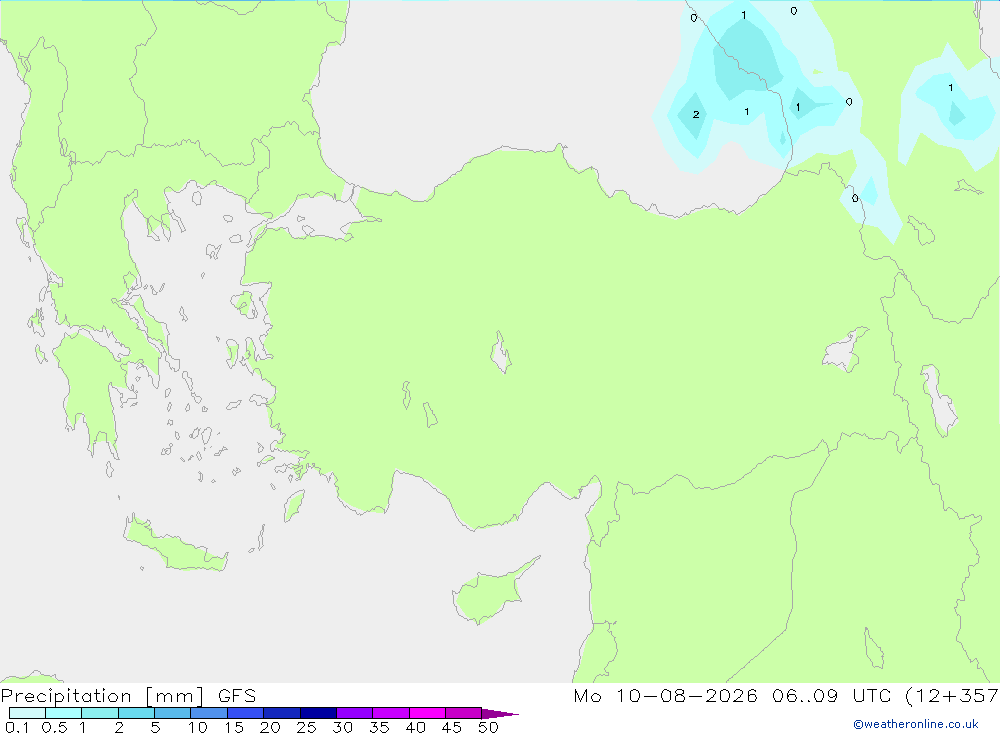The height and width of the screenshot is (733, 1000).
Task: Click the 'GFS' model label
Action: click(x=237, y=695)
